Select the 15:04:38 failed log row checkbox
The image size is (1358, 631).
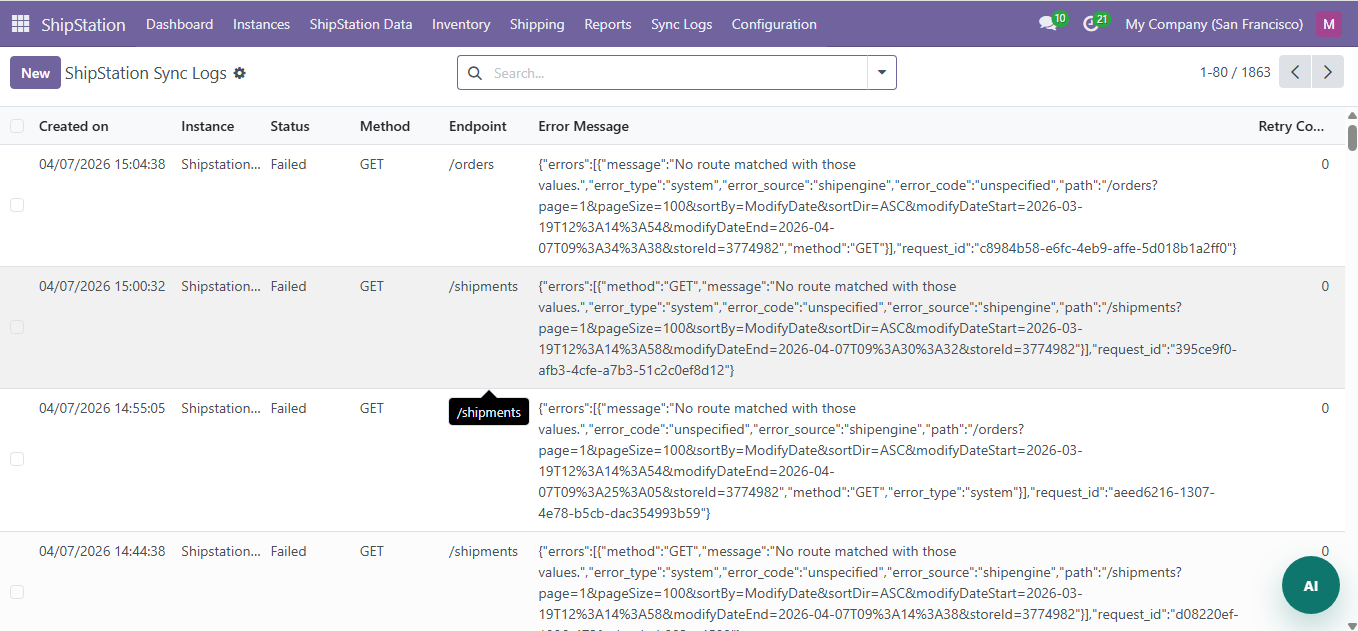tap(16, 204)
